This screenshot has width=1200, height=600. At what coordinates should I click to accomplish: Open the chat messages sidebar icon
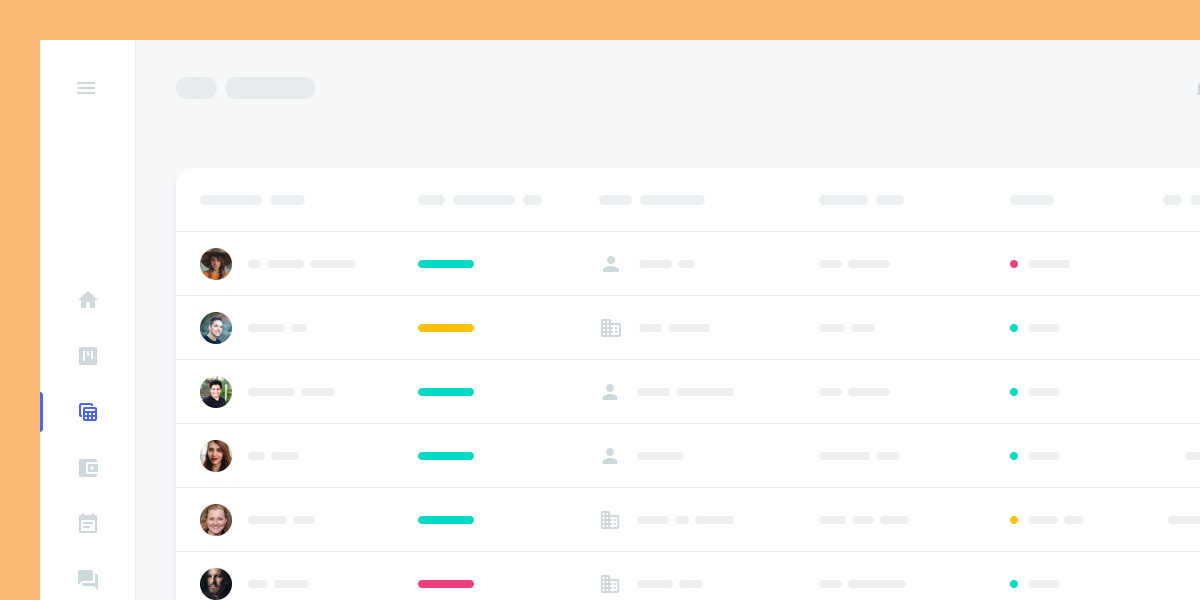[x=88, y=579]
